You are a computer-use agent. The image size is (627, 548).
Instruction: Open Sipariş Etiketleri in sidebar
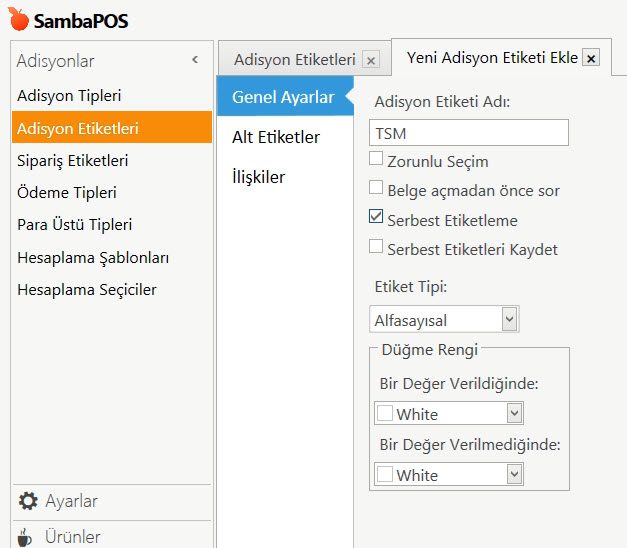coord(73,160)
